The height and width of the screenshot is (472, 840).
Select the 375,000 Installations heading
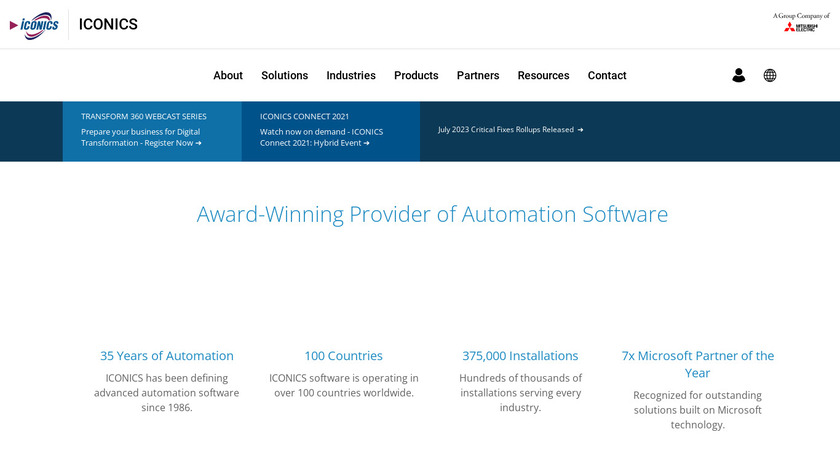[x=520, y=356]
